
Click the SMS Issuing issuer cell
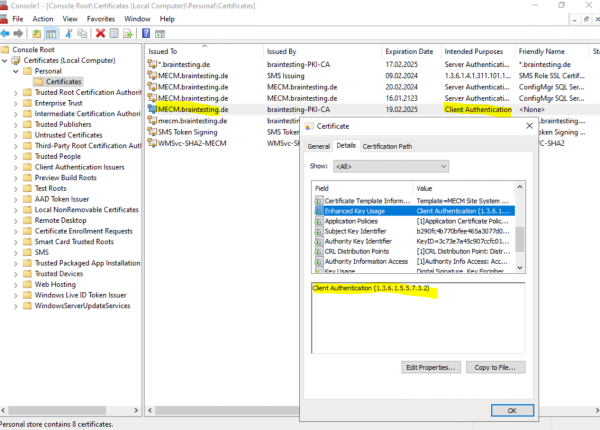coord(286,76)
